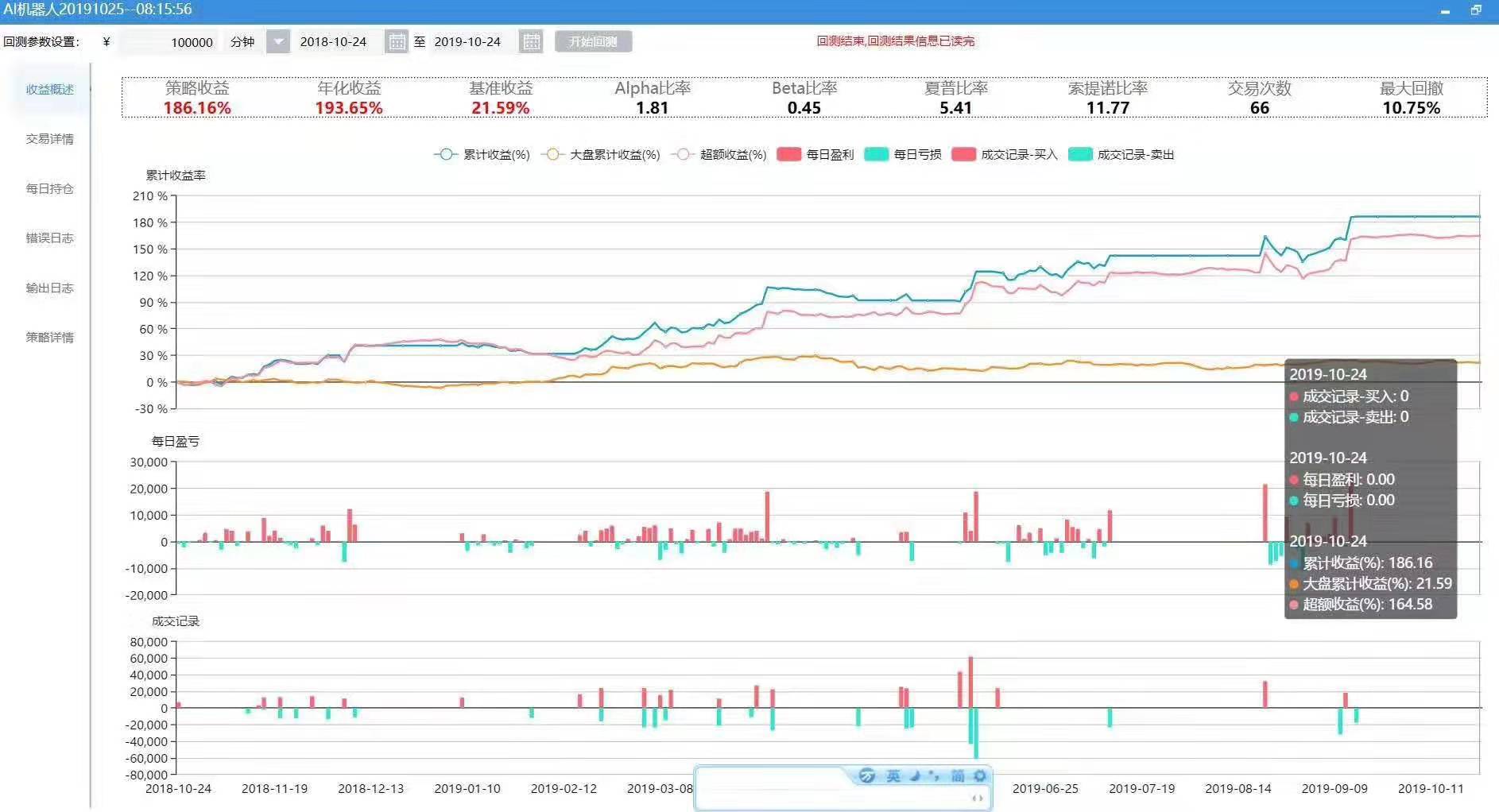Open the end date calendar picker
Viewport: 1499px width, 812px height.
(531, 41)
